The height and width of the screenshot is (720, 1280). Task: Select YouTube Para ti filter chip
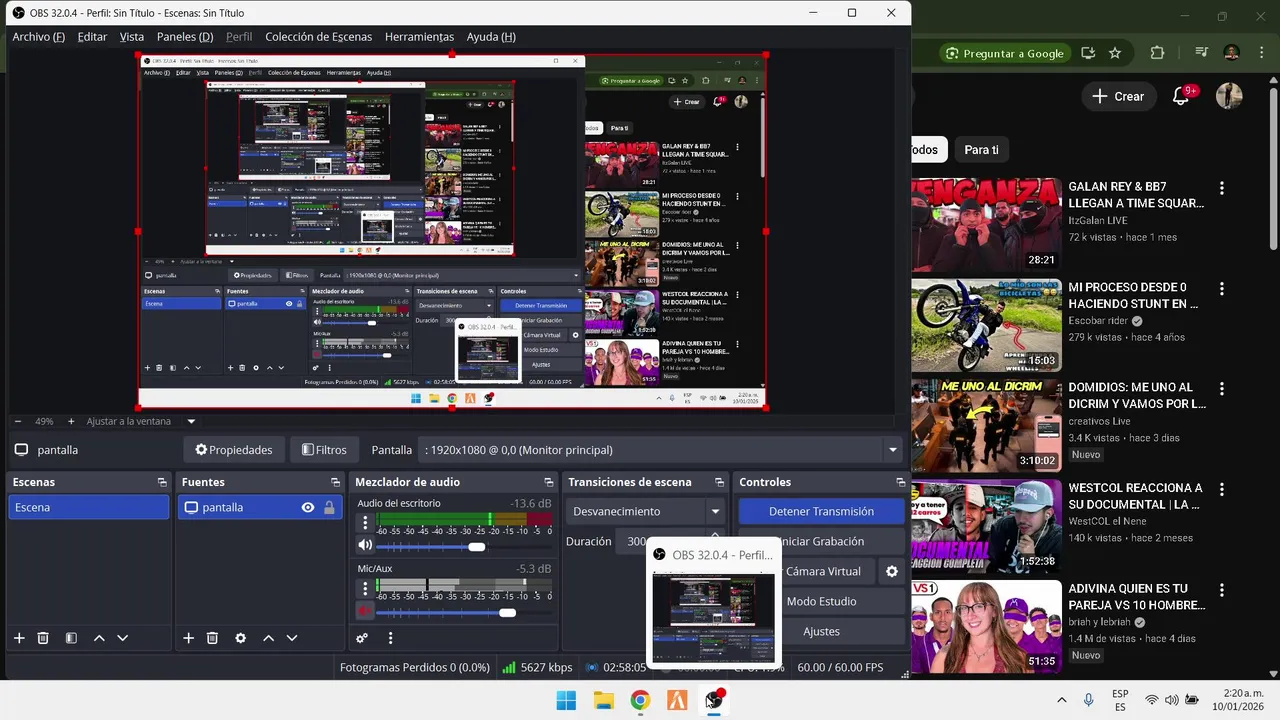[x=981, y=149]
